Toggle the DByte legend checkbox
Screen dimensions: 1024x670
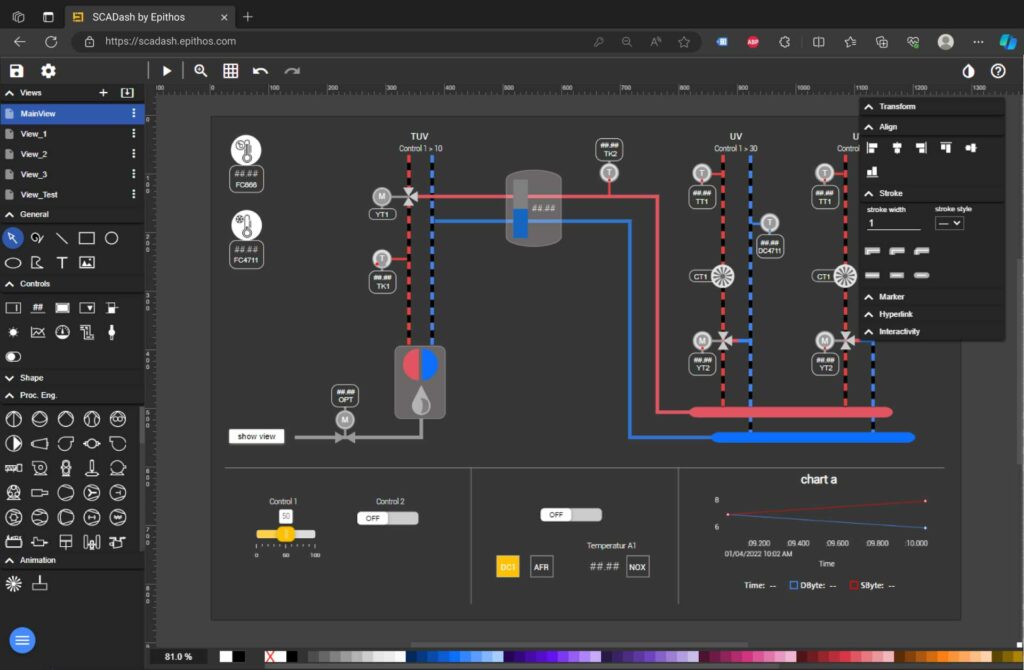[x=793, y=585]
